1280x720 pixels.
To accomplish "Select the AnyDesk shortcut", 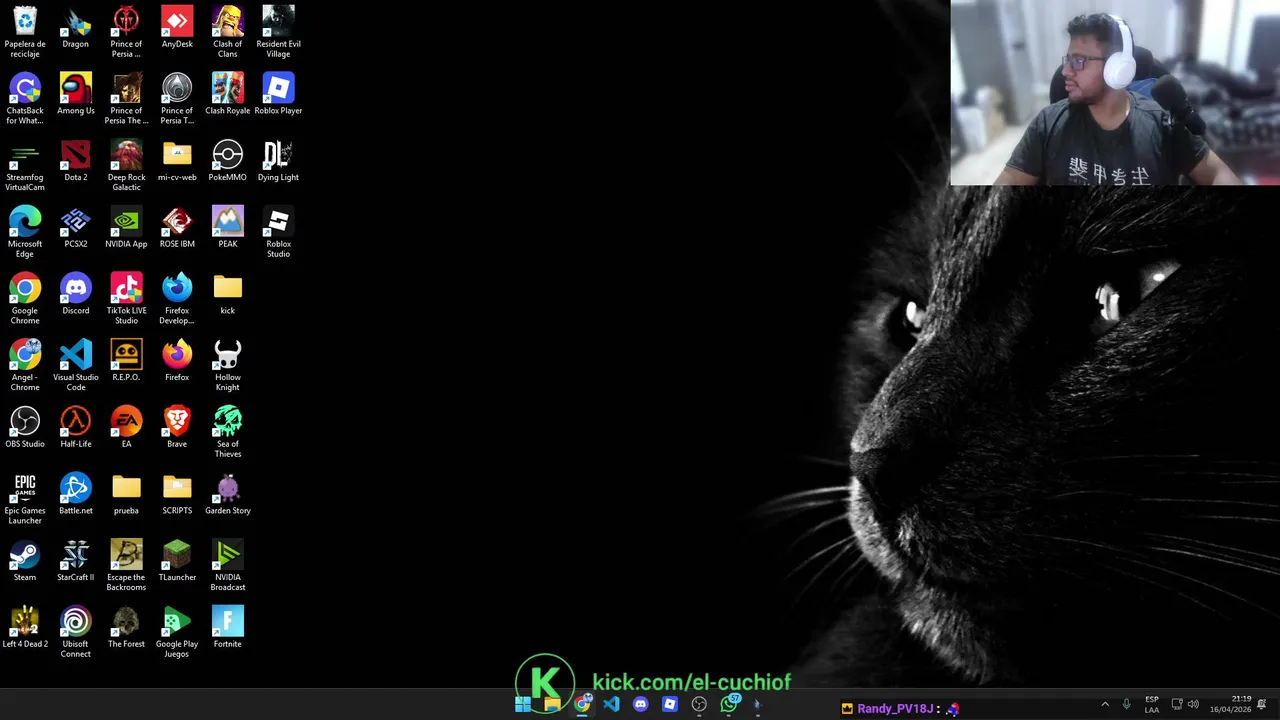I will (x=177, y=27).
